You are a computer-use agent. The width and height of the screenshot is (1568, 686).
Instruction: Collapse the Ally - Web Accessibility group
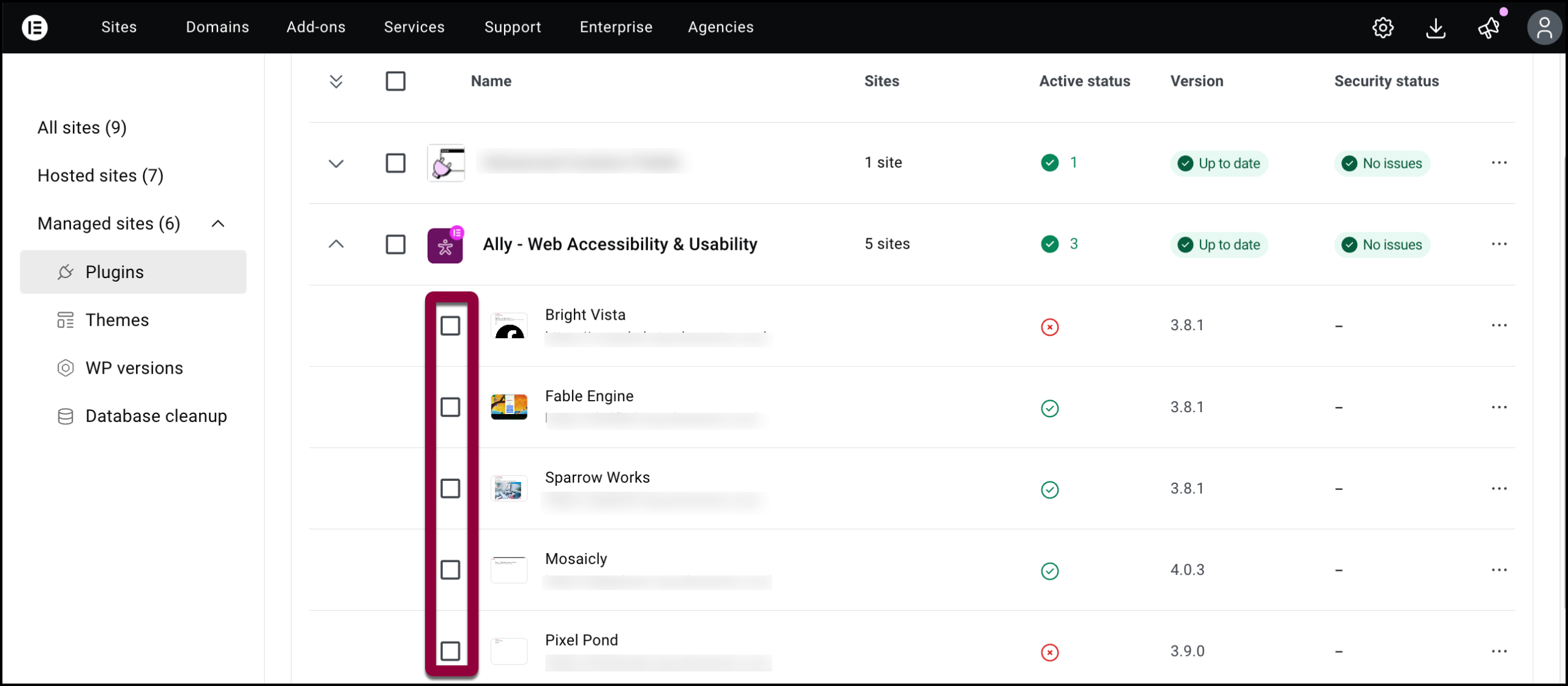336,244
